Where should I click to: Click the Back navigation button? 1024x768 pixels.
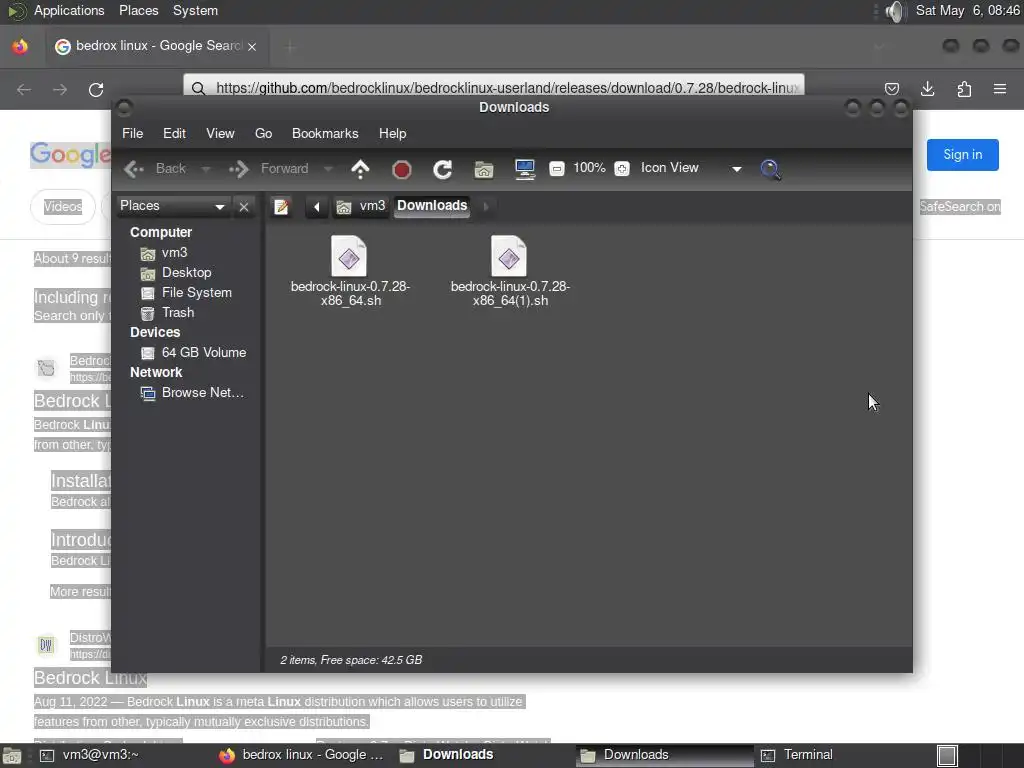tap(155, 169)
